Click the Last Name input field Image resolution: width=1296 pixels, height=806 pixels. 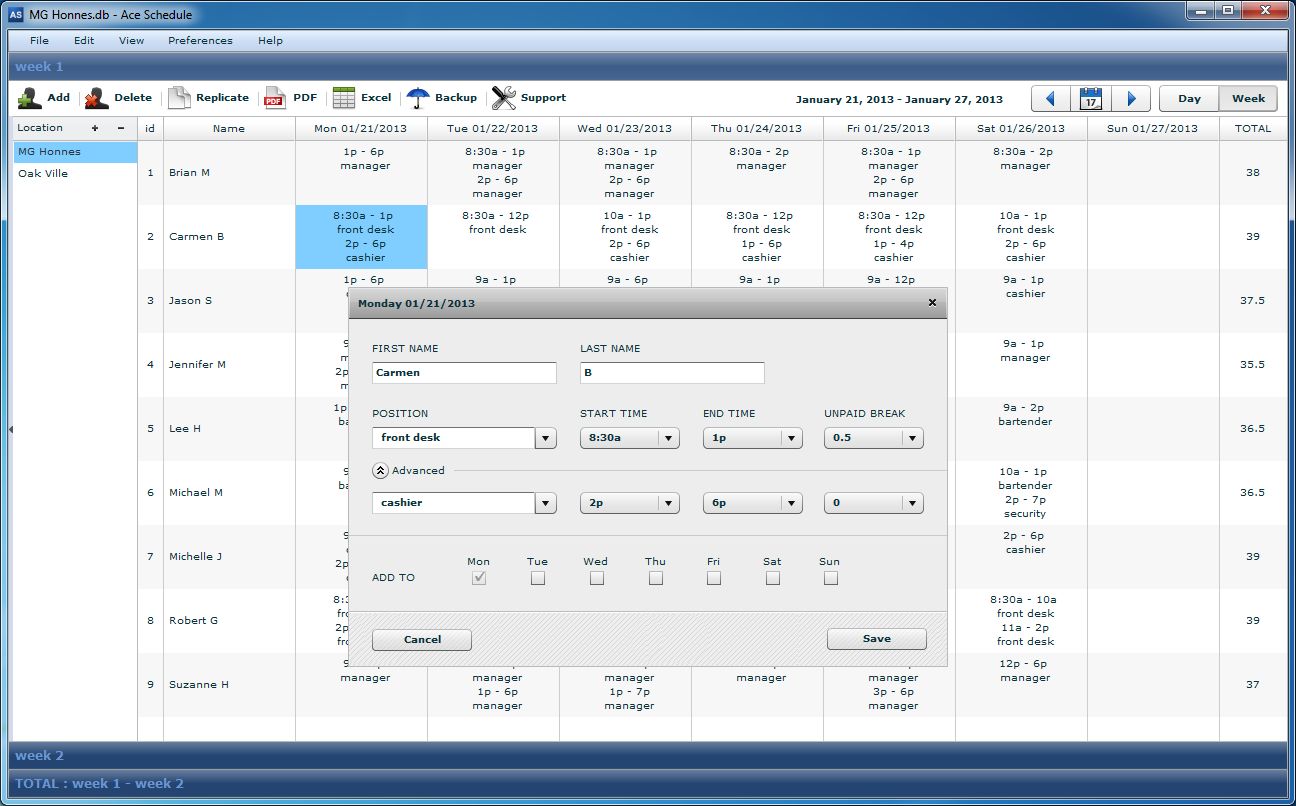(x=672, y=373)
